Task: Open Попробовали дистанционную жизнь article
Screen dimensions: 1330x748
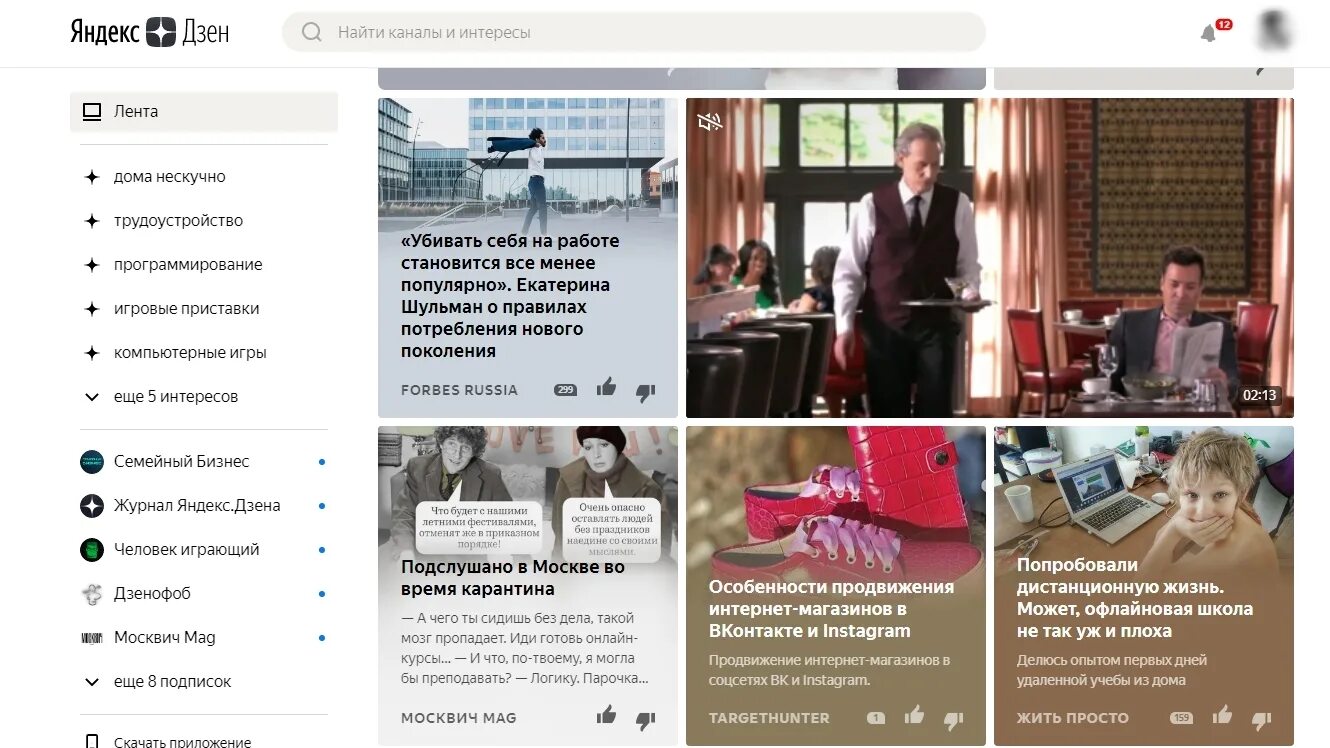Action: (x=1135, y=598)
